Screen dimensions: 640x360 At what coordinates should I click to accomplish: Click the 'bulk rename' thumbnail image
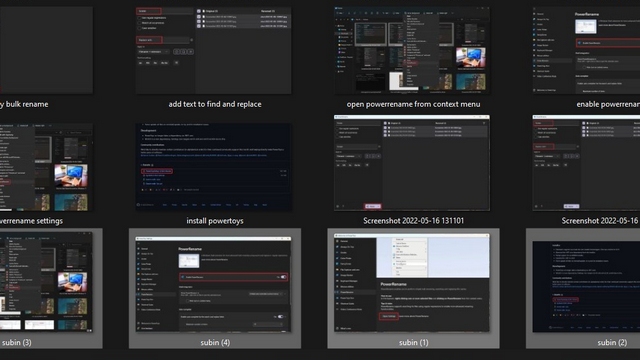pyautogui.click(x=46, y=50)
